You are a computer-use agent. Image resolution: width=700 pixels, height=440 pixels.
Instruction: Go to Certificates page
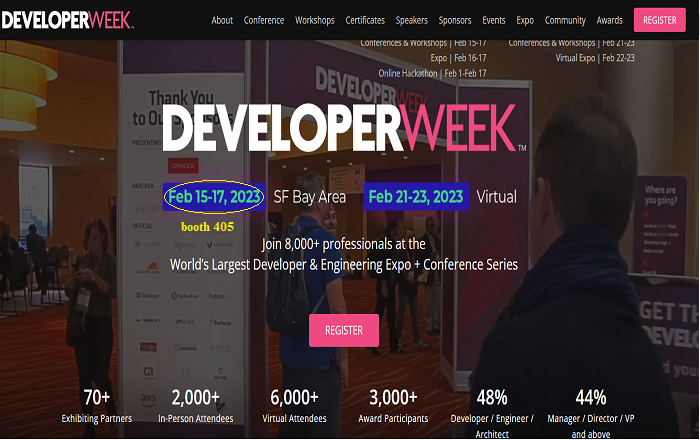[x=365, y=21]
